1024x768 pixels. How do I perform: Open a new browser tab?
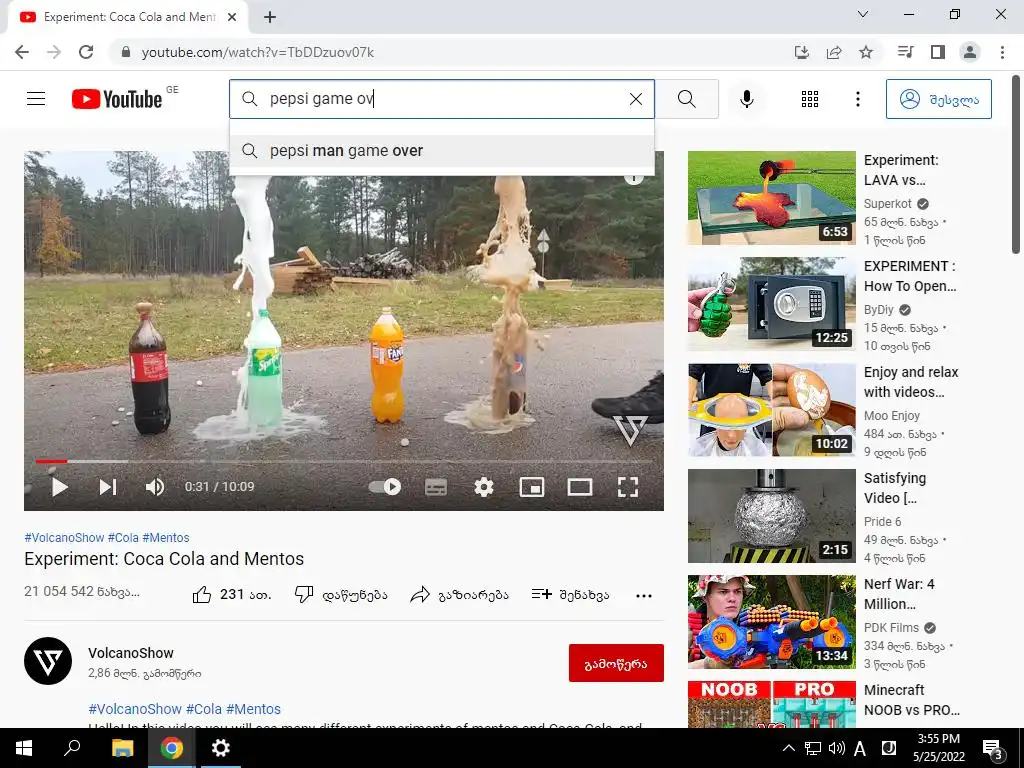(x=270, y=17)
